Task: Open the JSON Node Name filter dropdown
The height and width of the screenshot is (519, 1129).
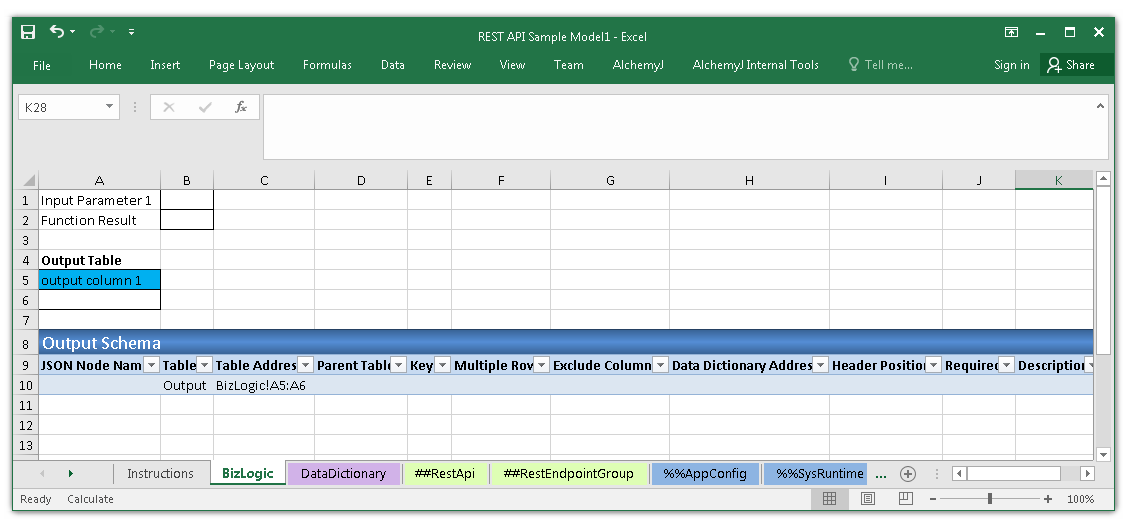Action: (151, 366)
